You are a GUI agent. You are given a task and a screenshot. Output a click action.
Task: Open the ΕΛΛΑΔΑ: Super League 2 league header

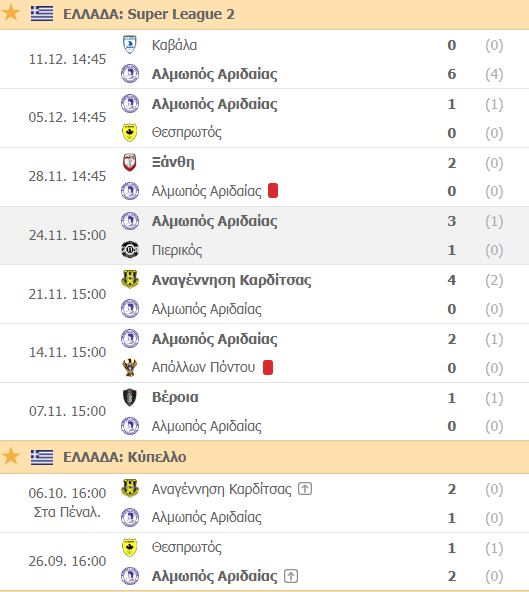point(264,14)
